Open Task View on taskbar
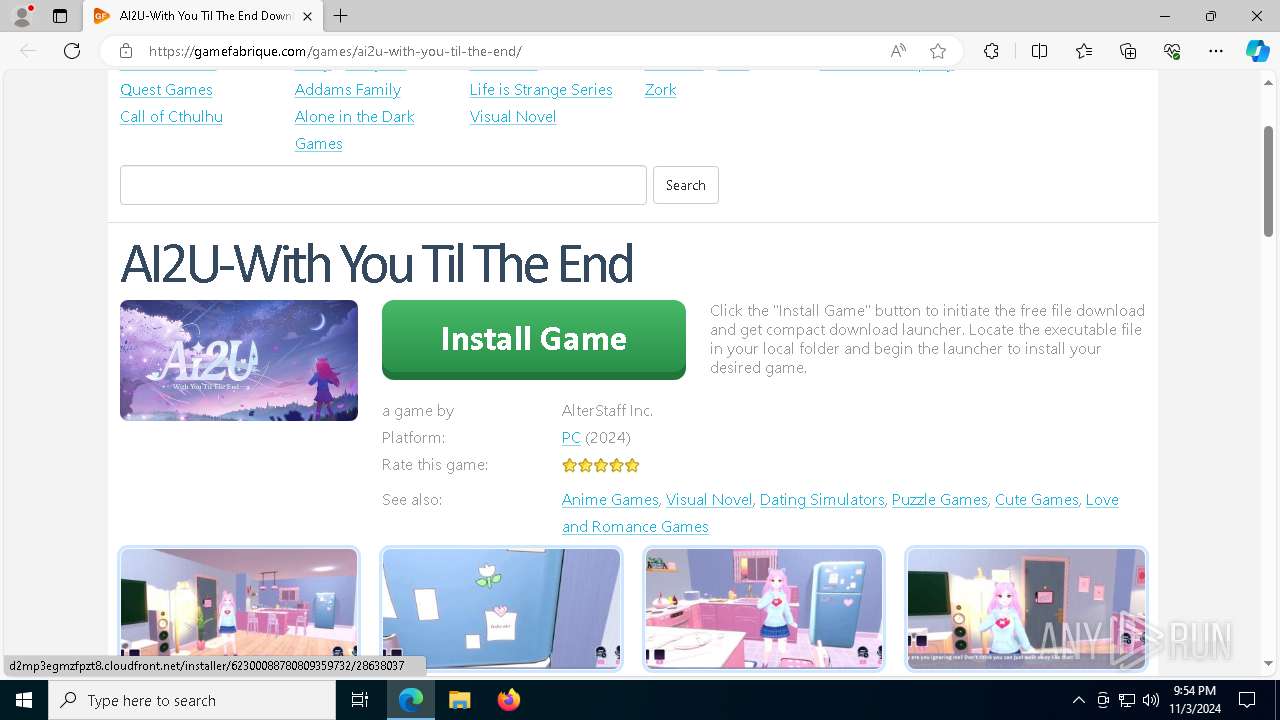 point(360,700)
